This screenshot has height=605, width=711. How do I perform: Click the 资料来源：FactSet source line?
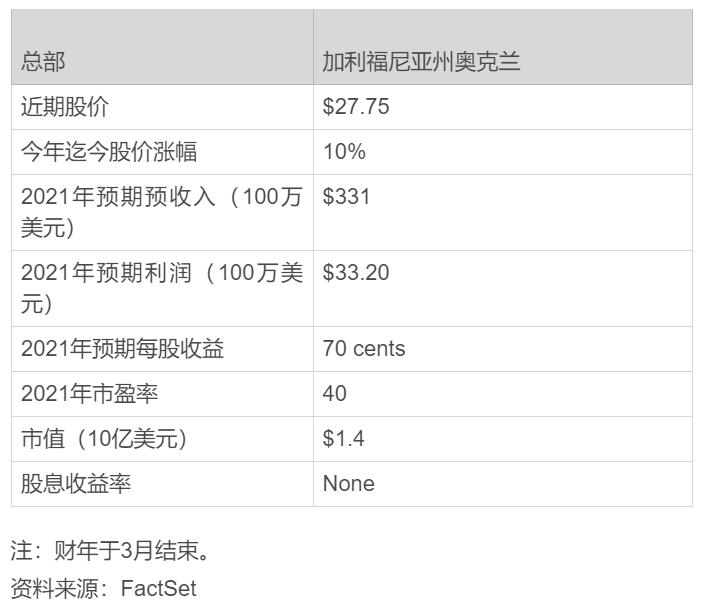(x=103, y=588)
